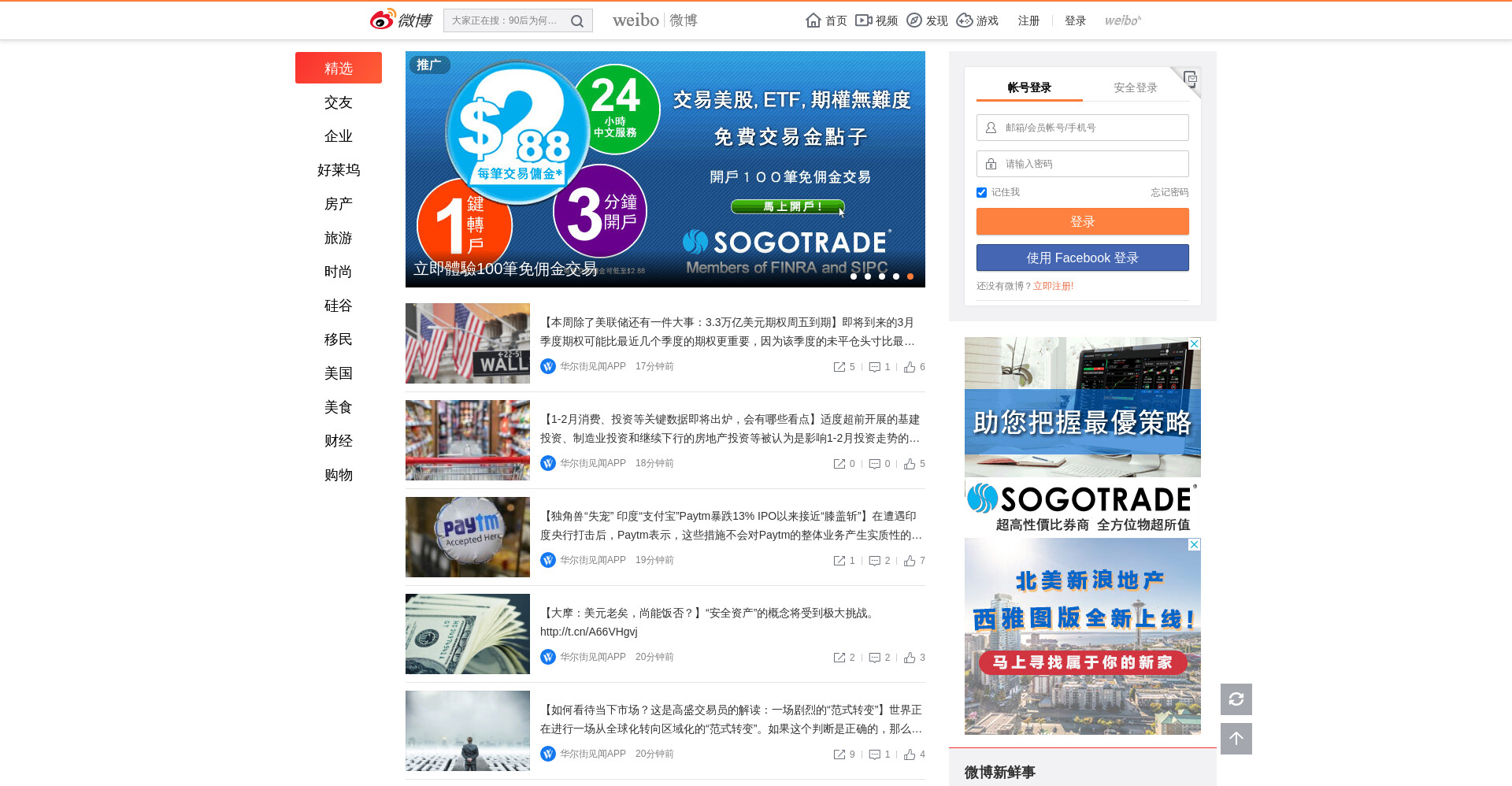Click the Weibo eye logo
Viewport: 1512px width, 786px height.
[x=383, y=20]
